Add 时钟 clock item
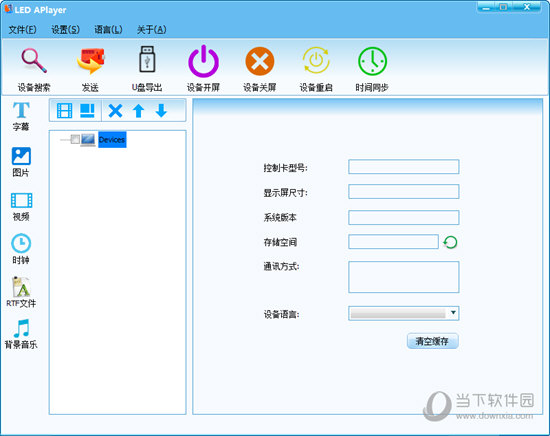550x436 pixels. (21, 248)
